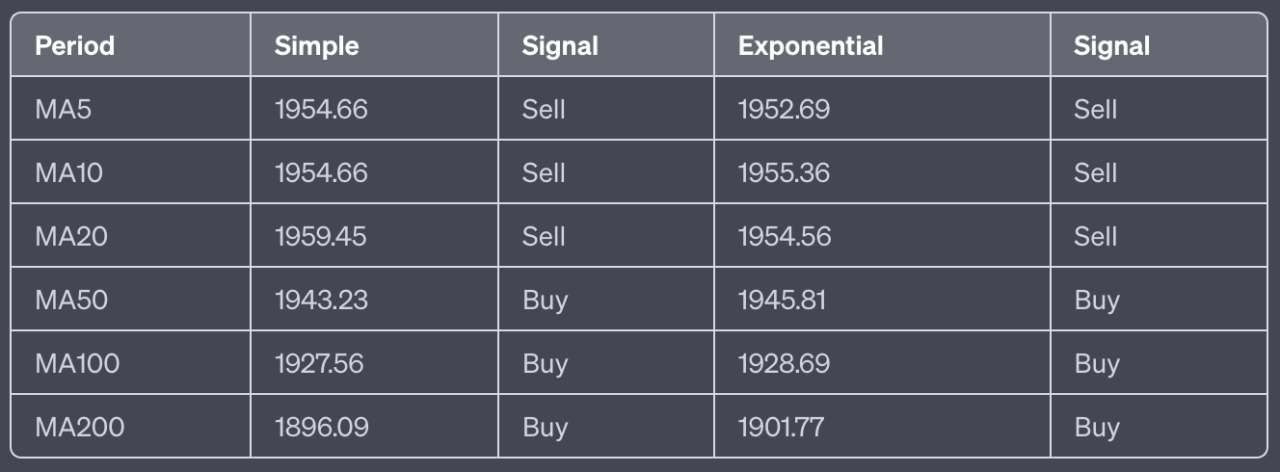Select the MA10 period cell
The height and width of the screenshot is (472, 1280).
point(69,173)
